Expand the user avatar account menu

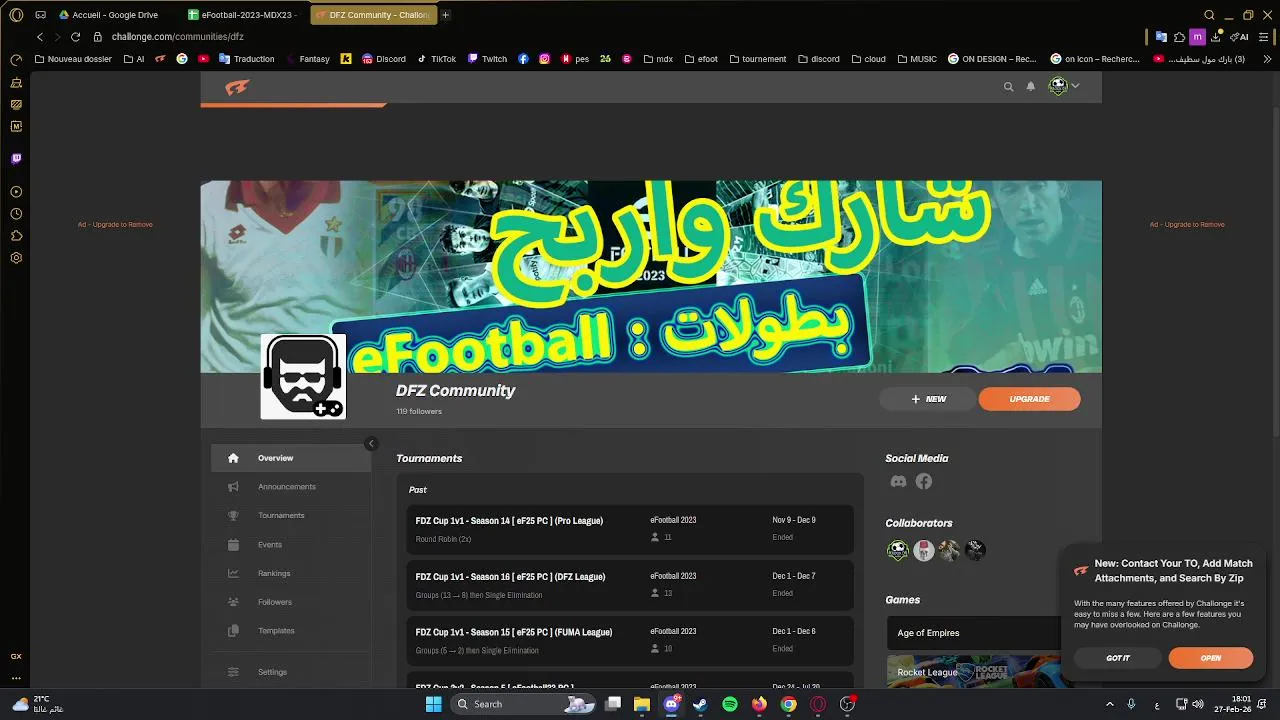(1063, 86)
